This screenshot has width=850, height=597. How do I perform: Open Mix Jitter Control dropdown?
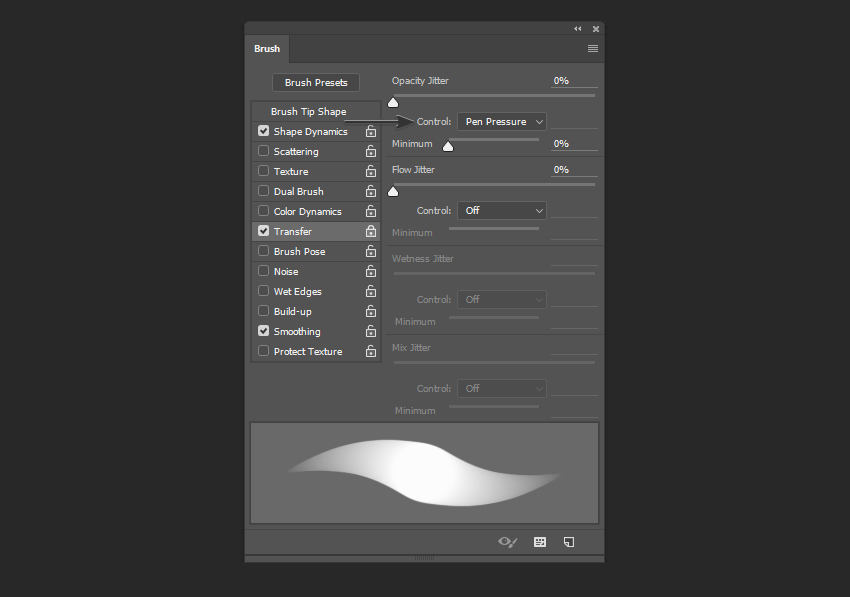(502, 388)
